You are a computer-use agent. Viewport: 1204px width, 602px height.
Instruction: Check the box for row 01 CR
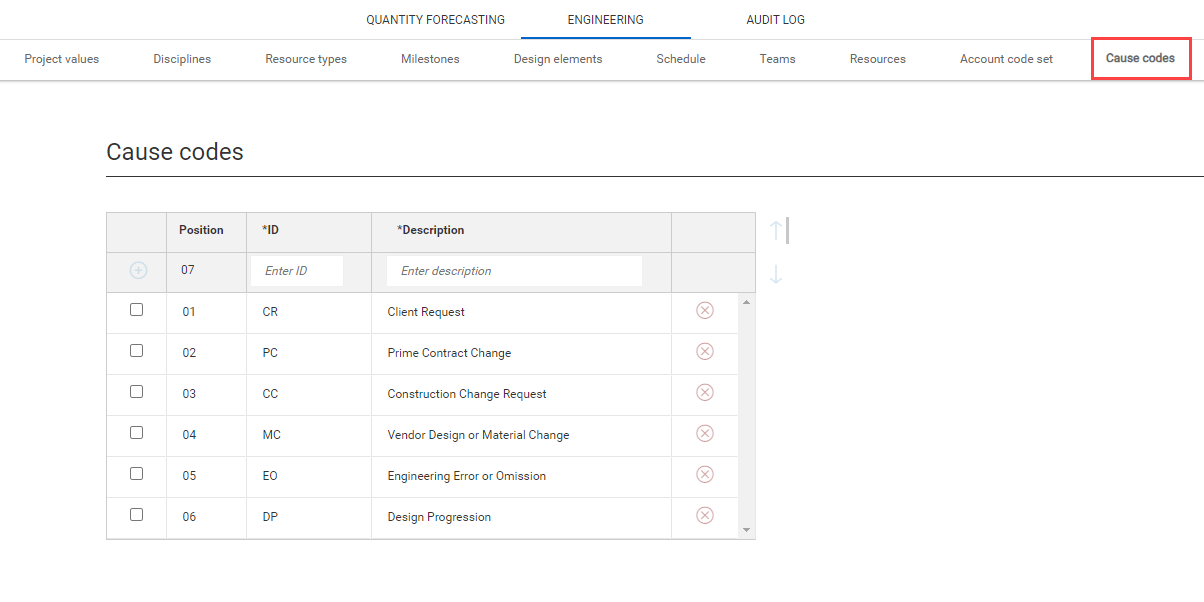[x=137, y=310]
